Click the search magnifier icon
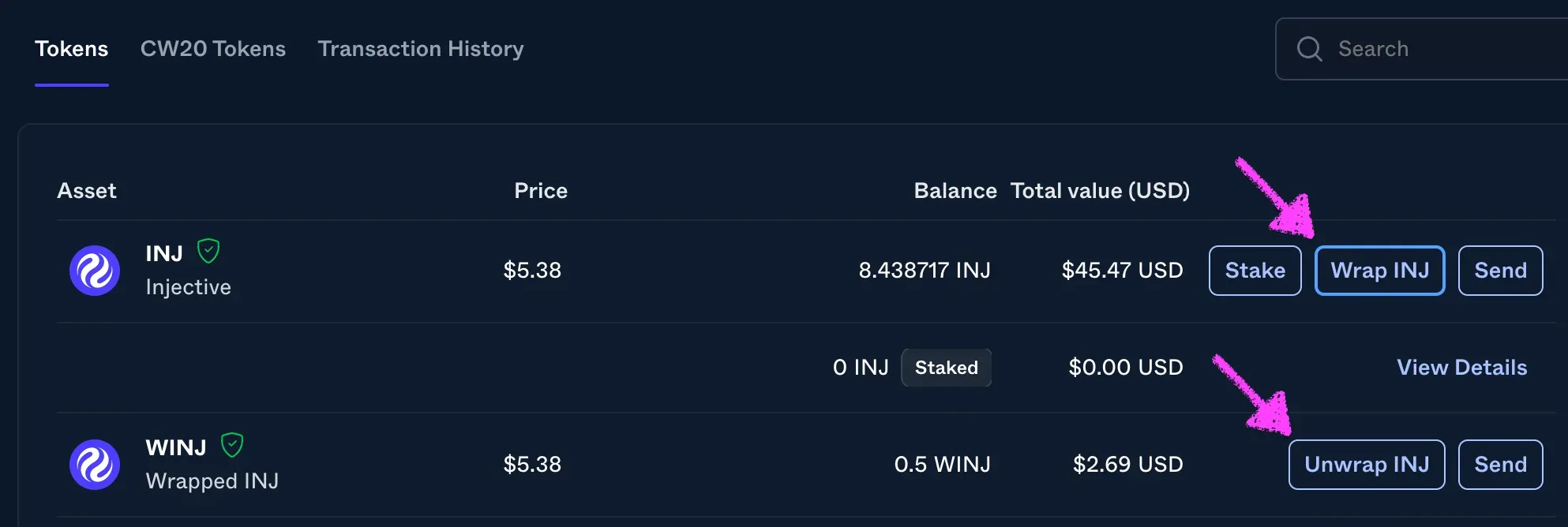This screenshot has width=1568, height=527. point(1309,49)
